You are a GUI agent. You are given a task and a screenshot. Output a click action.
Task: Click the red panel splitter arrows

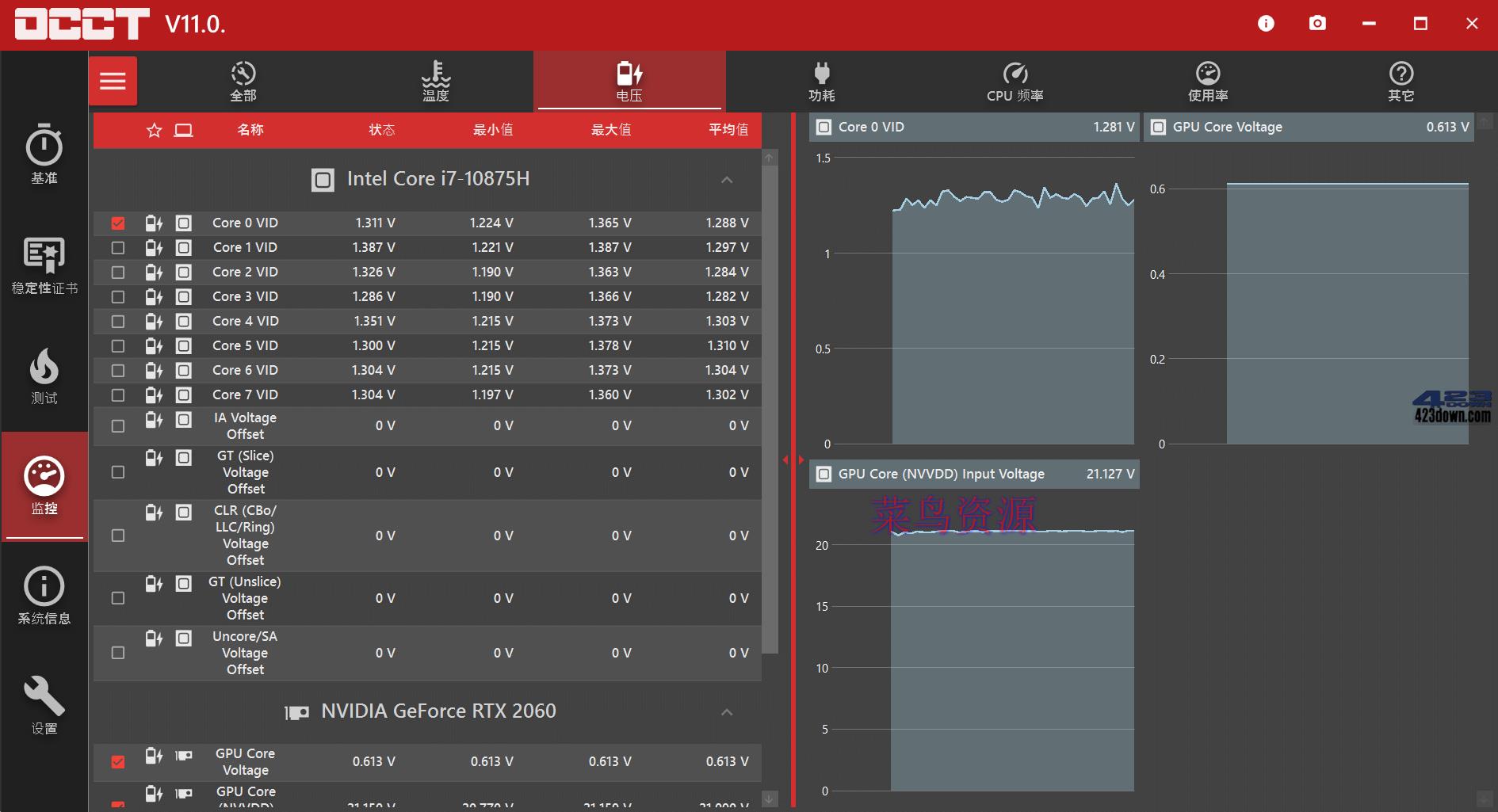tap(793, 459)
